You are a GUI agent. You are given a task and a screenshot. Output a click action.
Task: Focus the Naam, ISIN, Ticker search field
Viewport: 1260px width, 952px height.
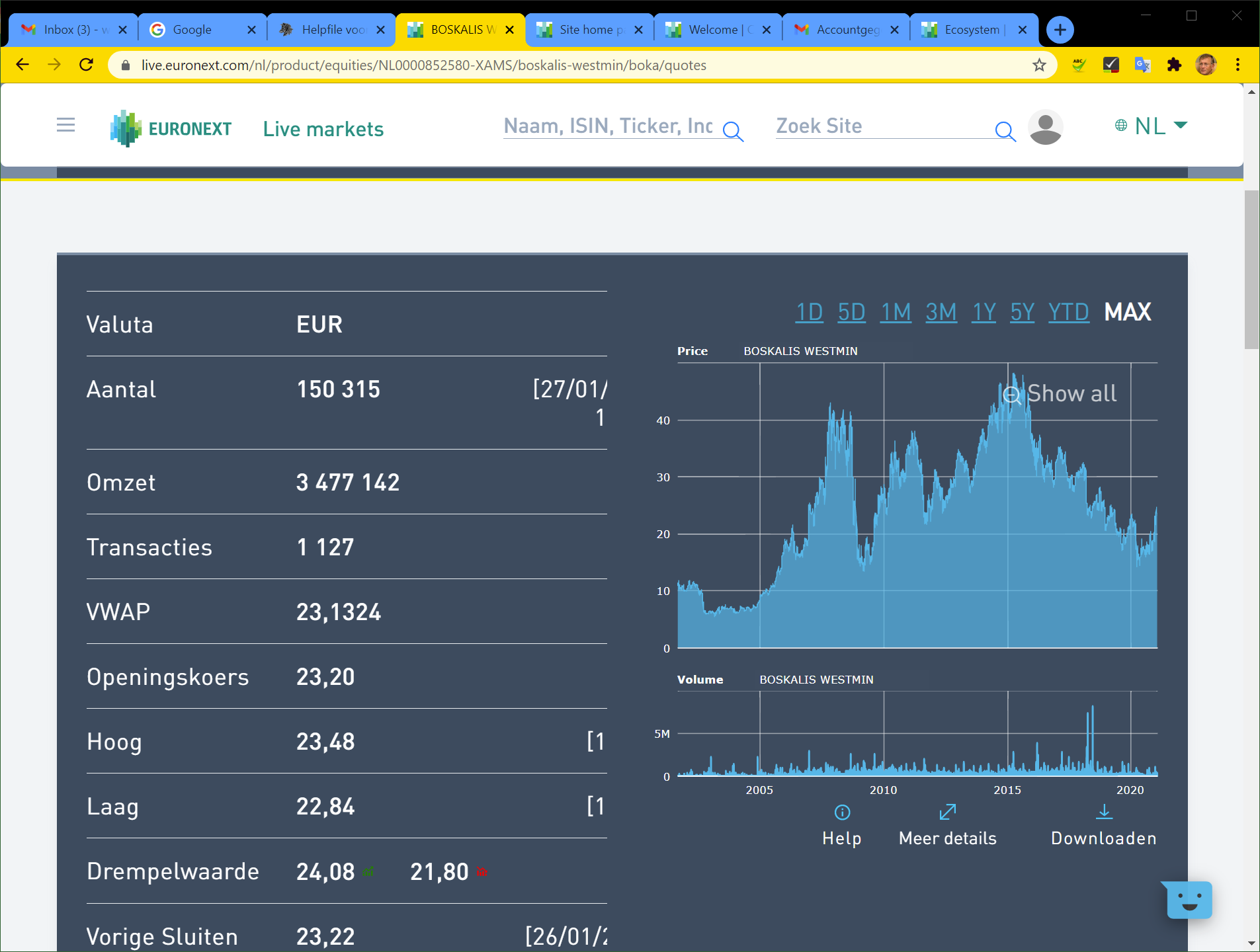tap(609, 126)
